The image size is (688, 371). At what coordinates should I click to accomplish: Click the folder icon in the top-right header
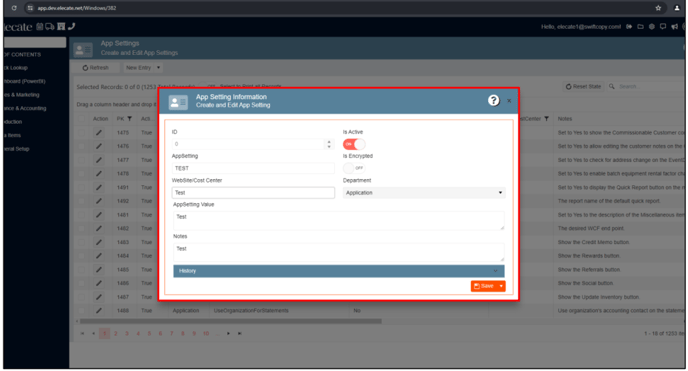(640, 27)
